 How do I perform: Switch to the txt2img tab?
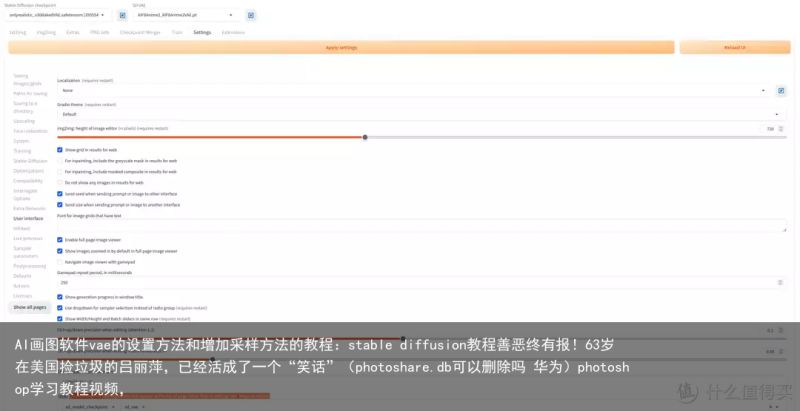[x=17, y=32]
